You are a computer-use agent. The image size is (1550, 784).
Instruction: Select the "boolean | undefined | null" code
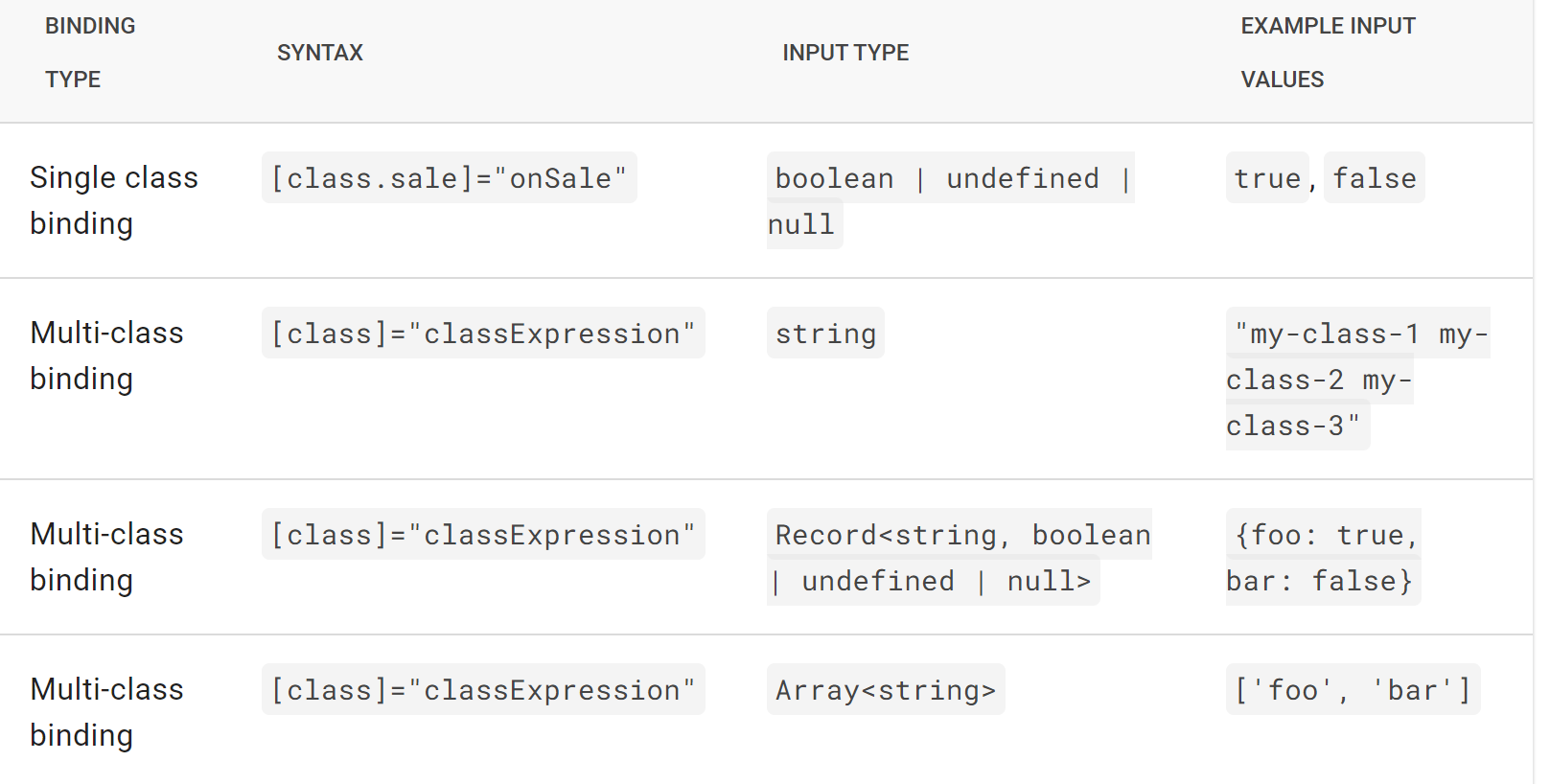[x=949, y=179]
